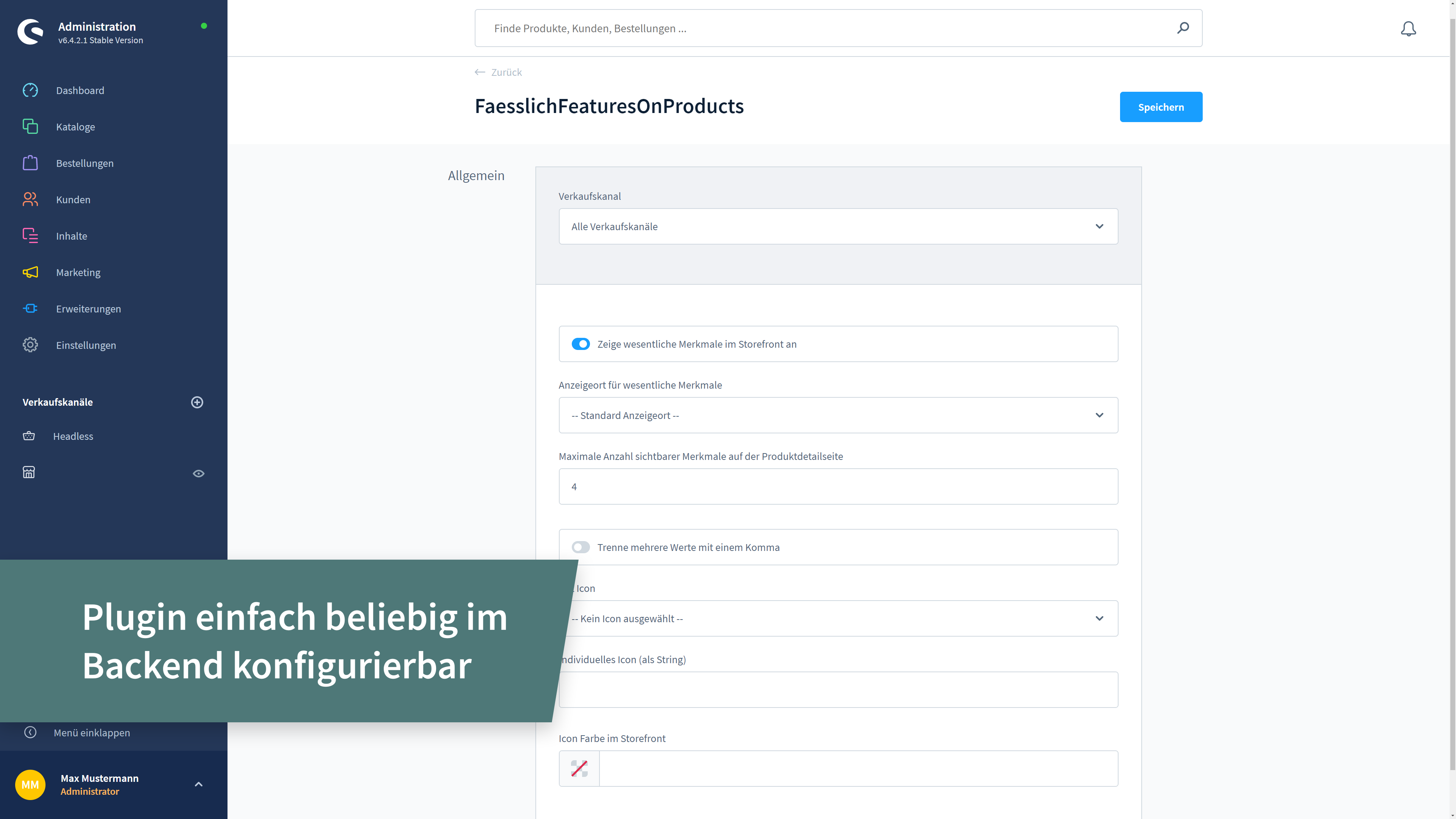Image resolution: width=1456 pixels, height=819 pixels.
Task: Click the Maximale Anzahl input field
Action: coord(838,486)
